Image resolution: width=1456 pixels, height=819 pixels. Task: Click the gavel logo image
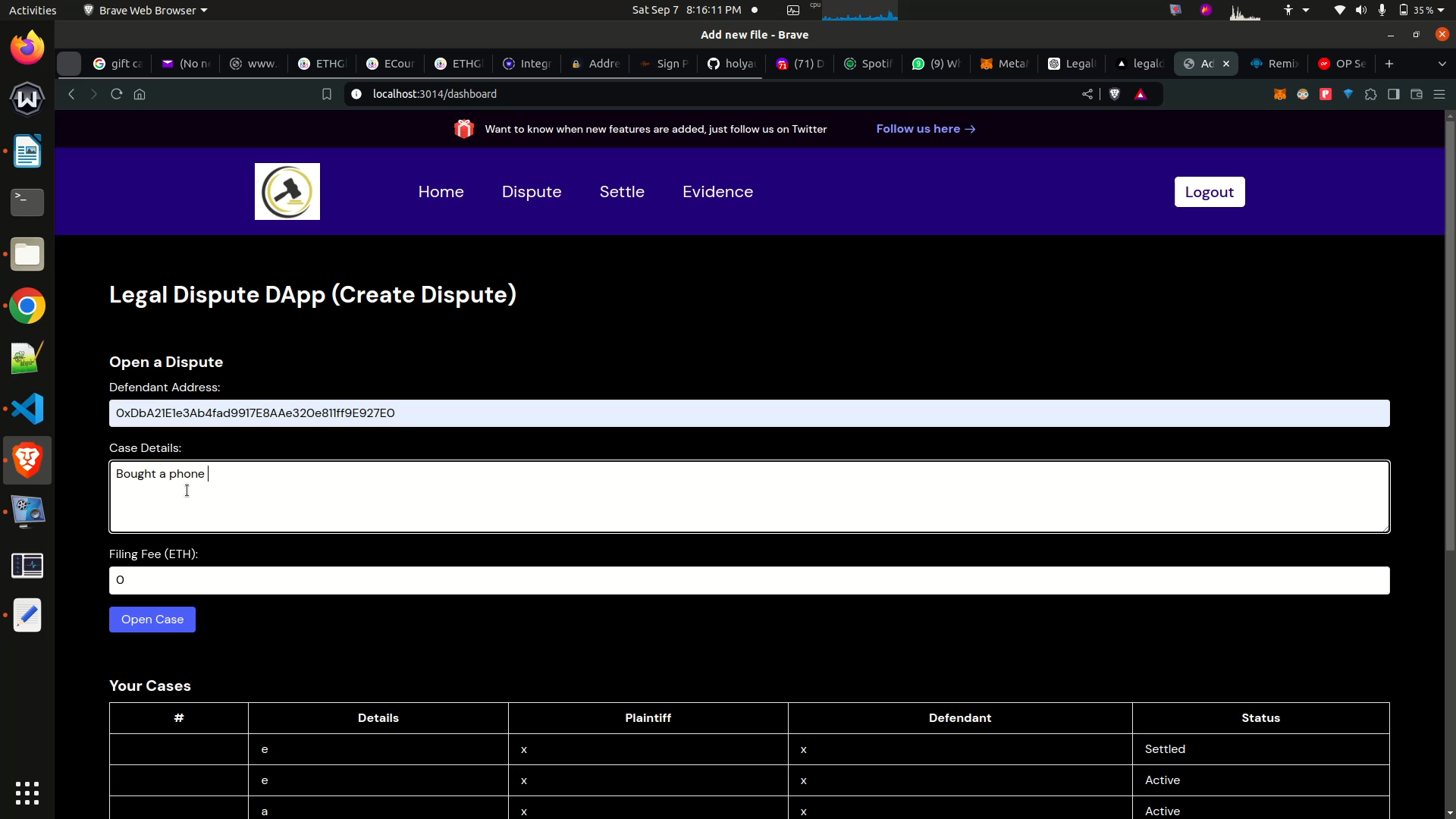point(287,192)
